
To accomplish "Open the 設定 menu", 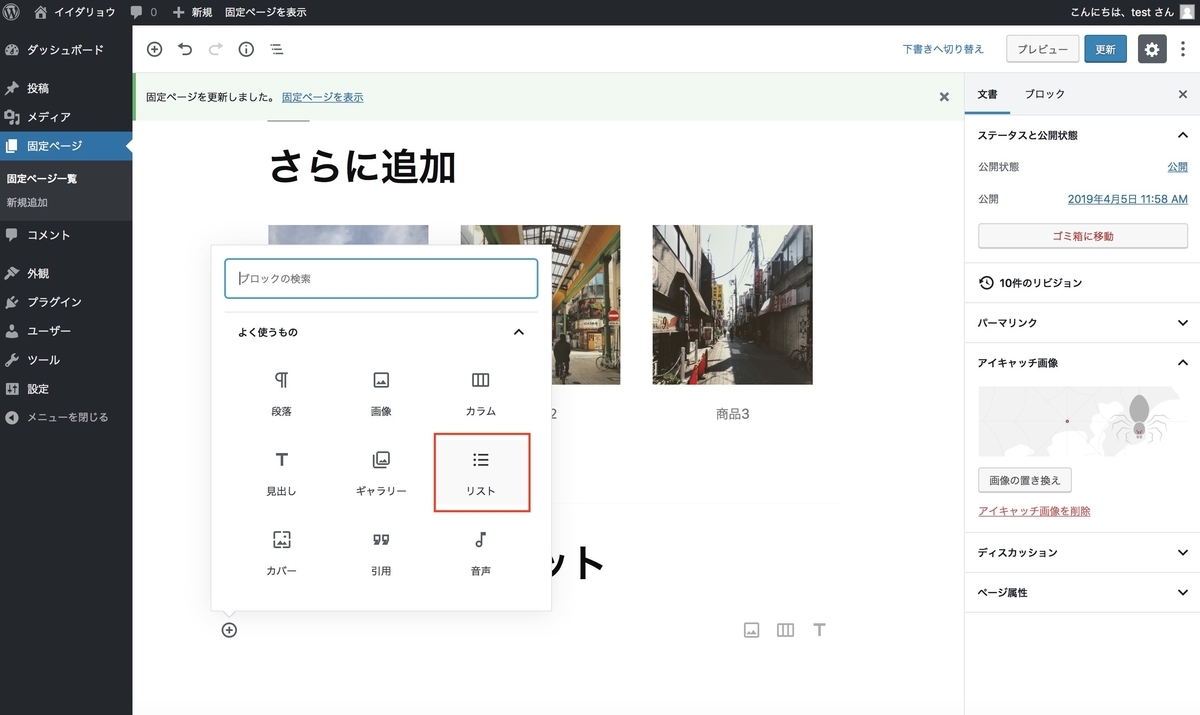I will coord(66,389).
